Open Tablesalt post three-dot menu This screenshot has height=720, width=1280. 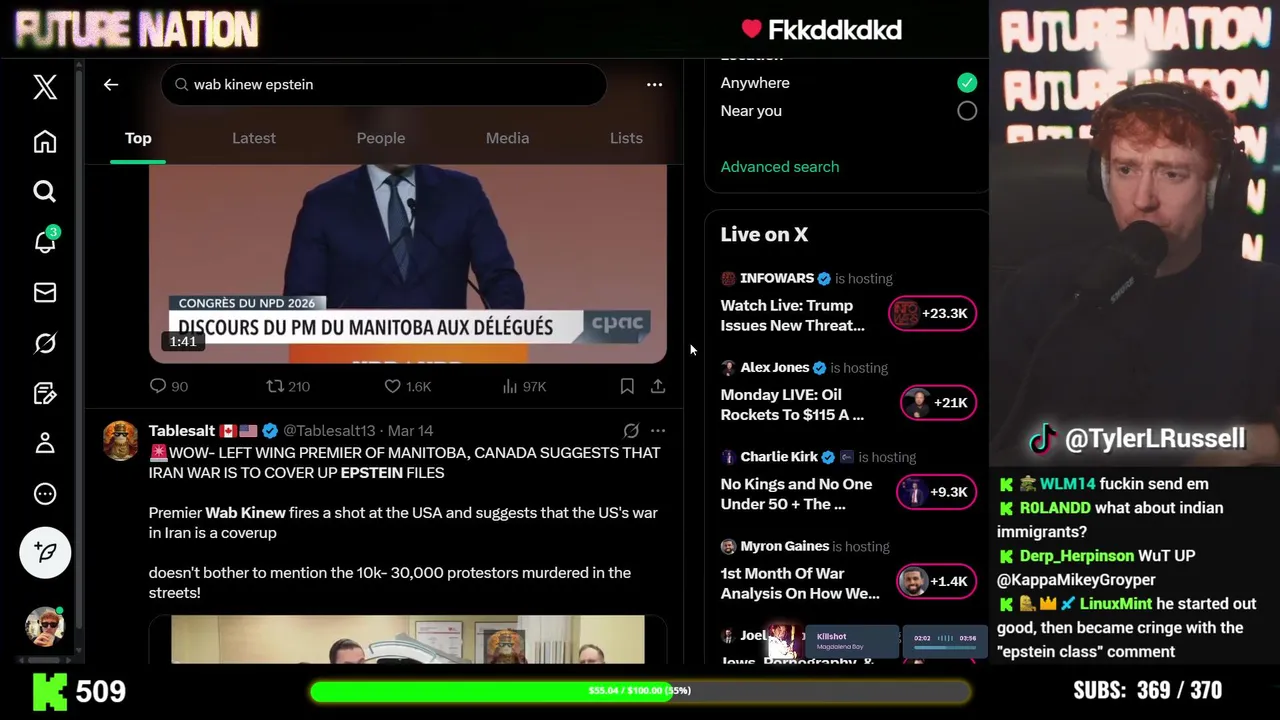pos(658,431)
